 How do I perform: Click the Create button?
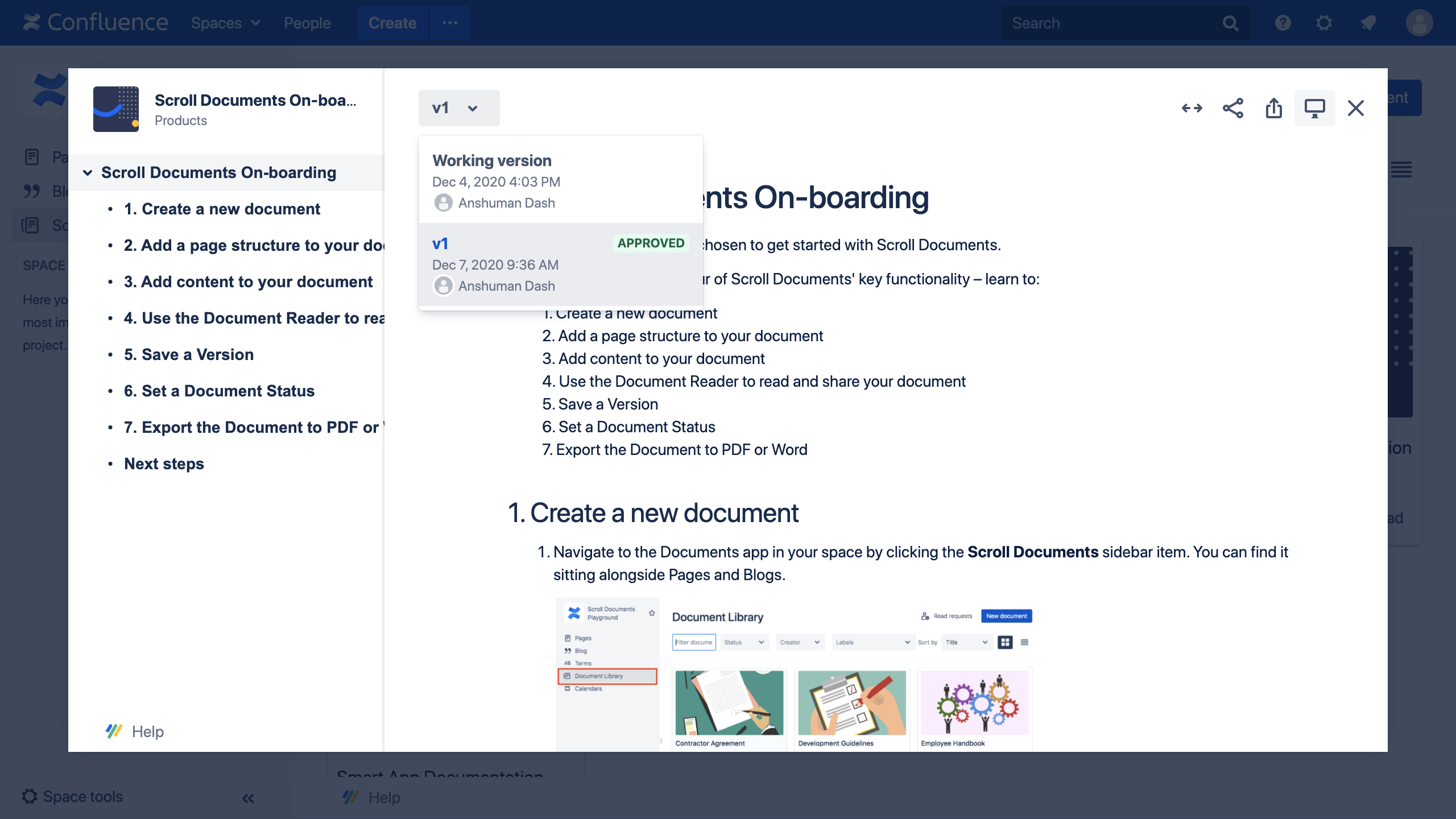392,23
